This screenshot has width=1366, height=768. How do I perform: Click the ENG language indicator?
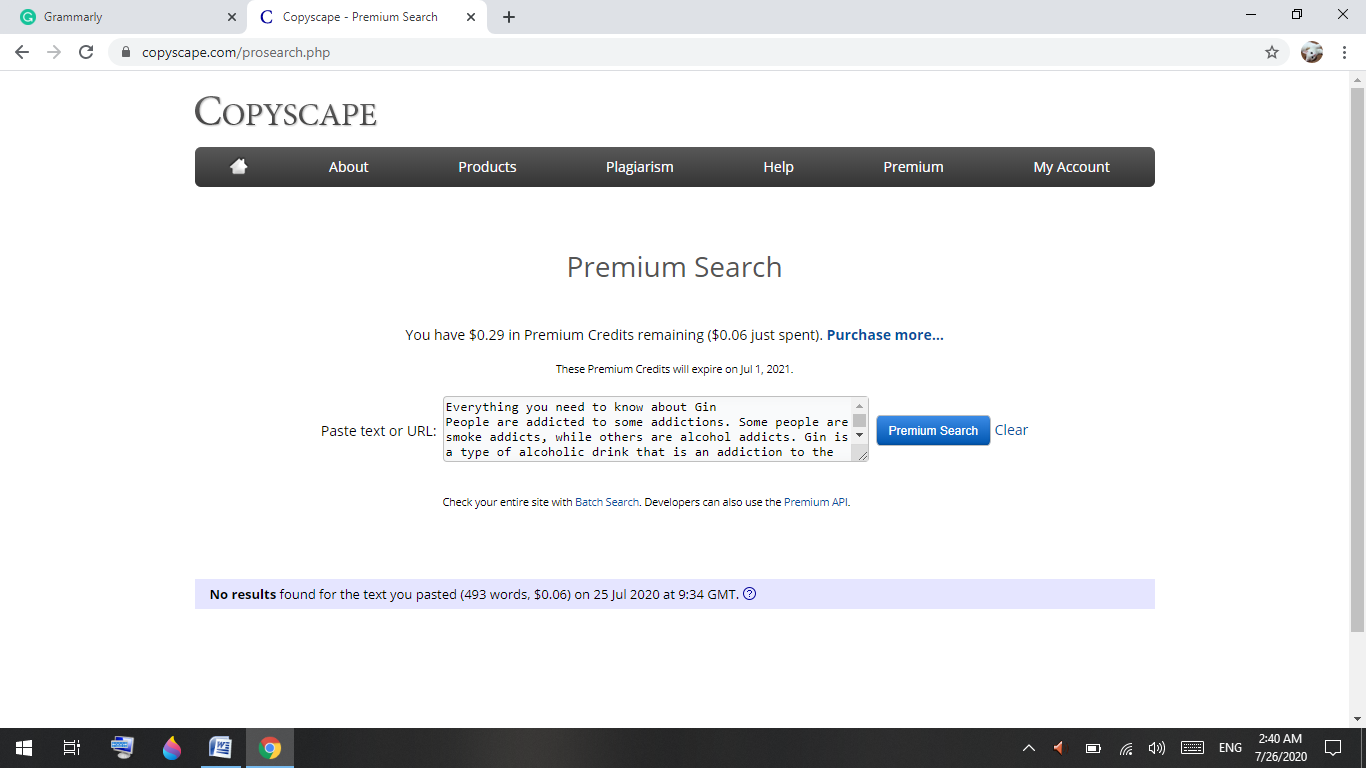pyautogui.click(x=1230, y=748)
